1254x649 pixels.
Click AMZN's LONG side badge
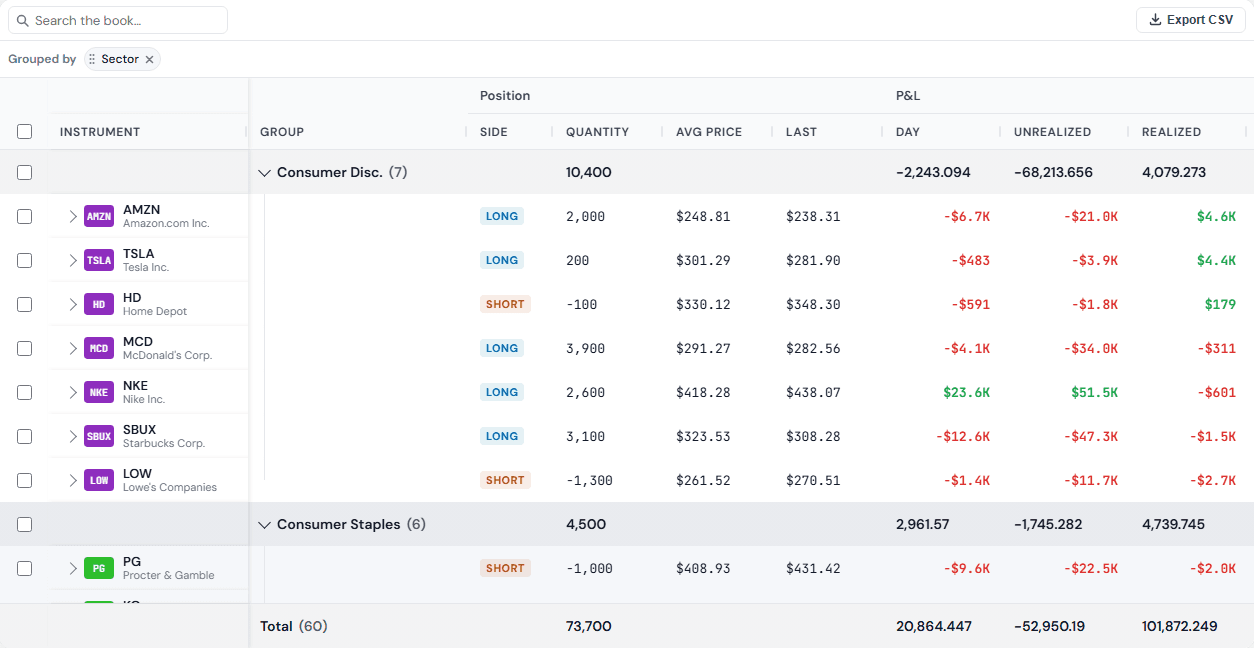click(x=502, y=216)
